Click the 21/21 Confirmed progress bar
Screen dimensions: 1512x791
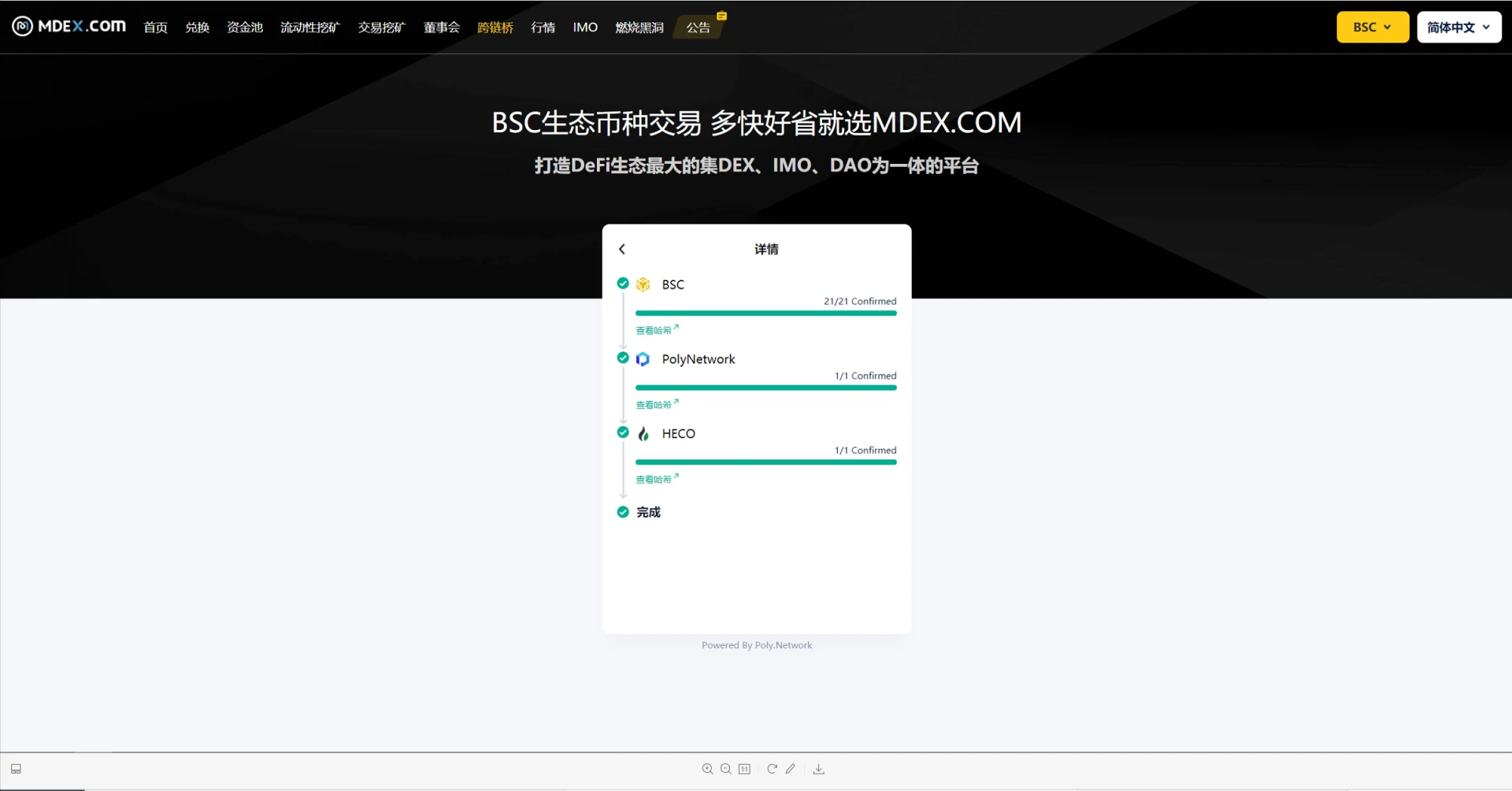pyautogui.click(x=765, y=313)
